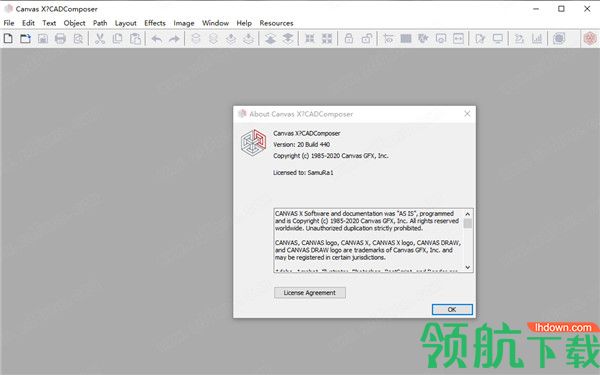Click the Unlock open padlock icon
Screen dimensions: 600x375
[367, 38]
